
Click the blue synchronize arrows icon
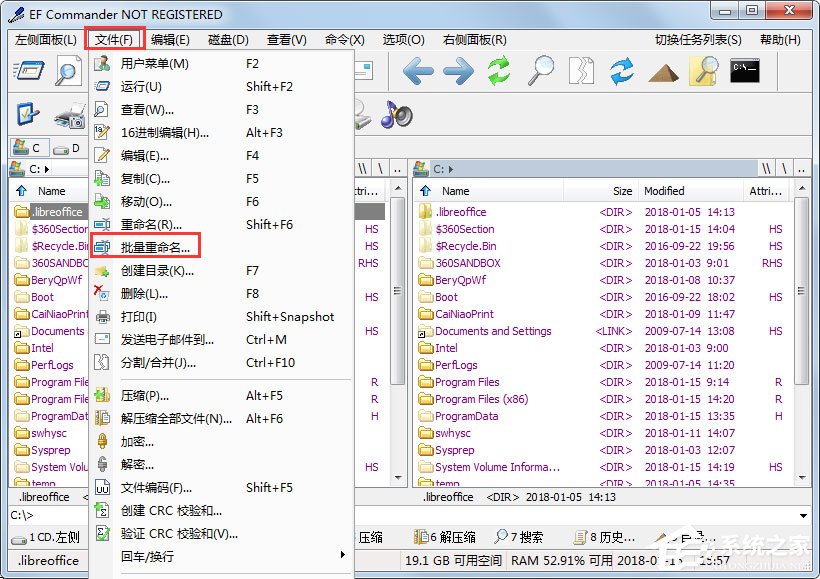click(x=622, y=71)
